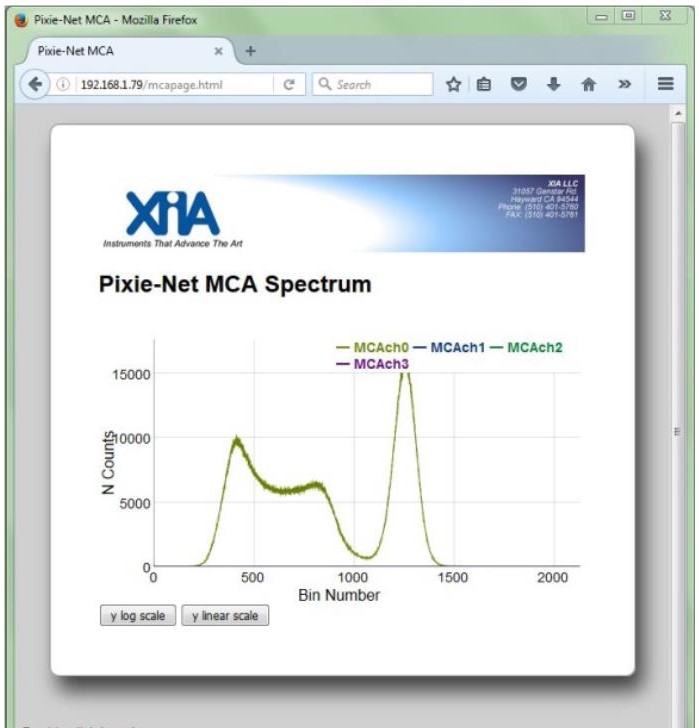Switch chart to y log scale
The height and width of the screenshot is (728, 699).
[x=138, y=615]
